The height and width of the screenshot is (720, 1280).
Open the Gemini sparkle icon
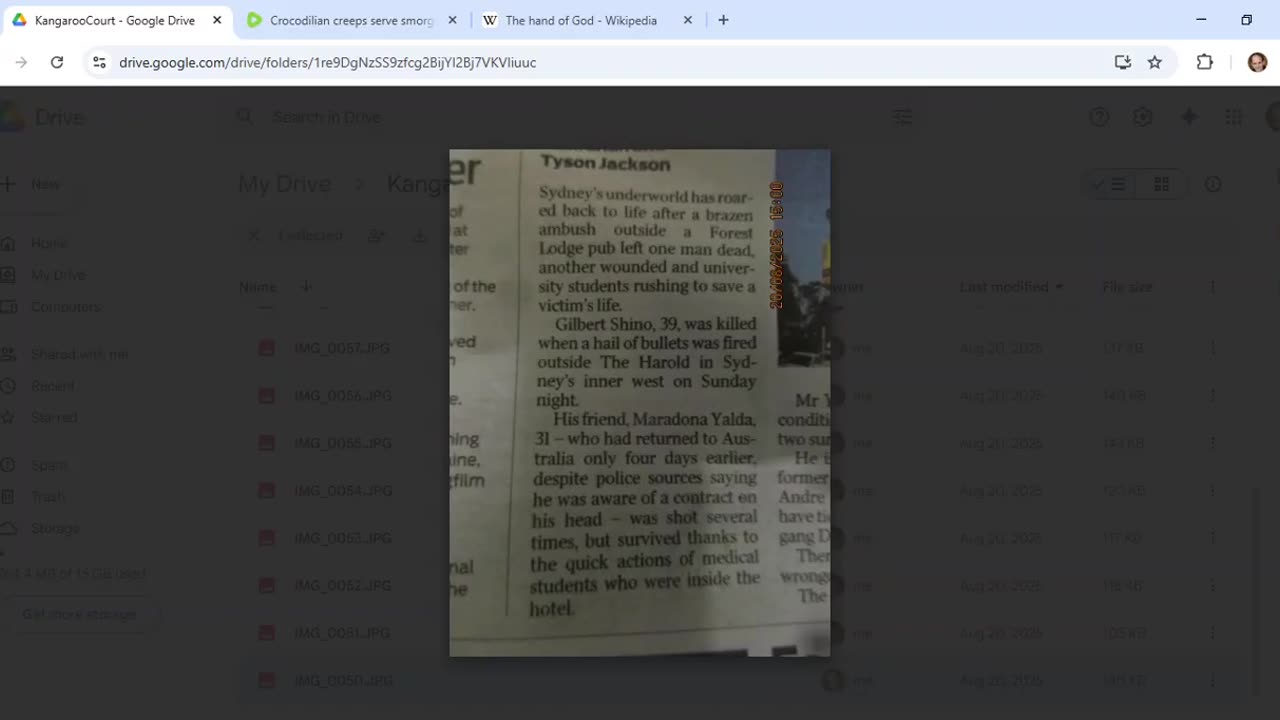pyautogui.click(x=1189, y=117)
